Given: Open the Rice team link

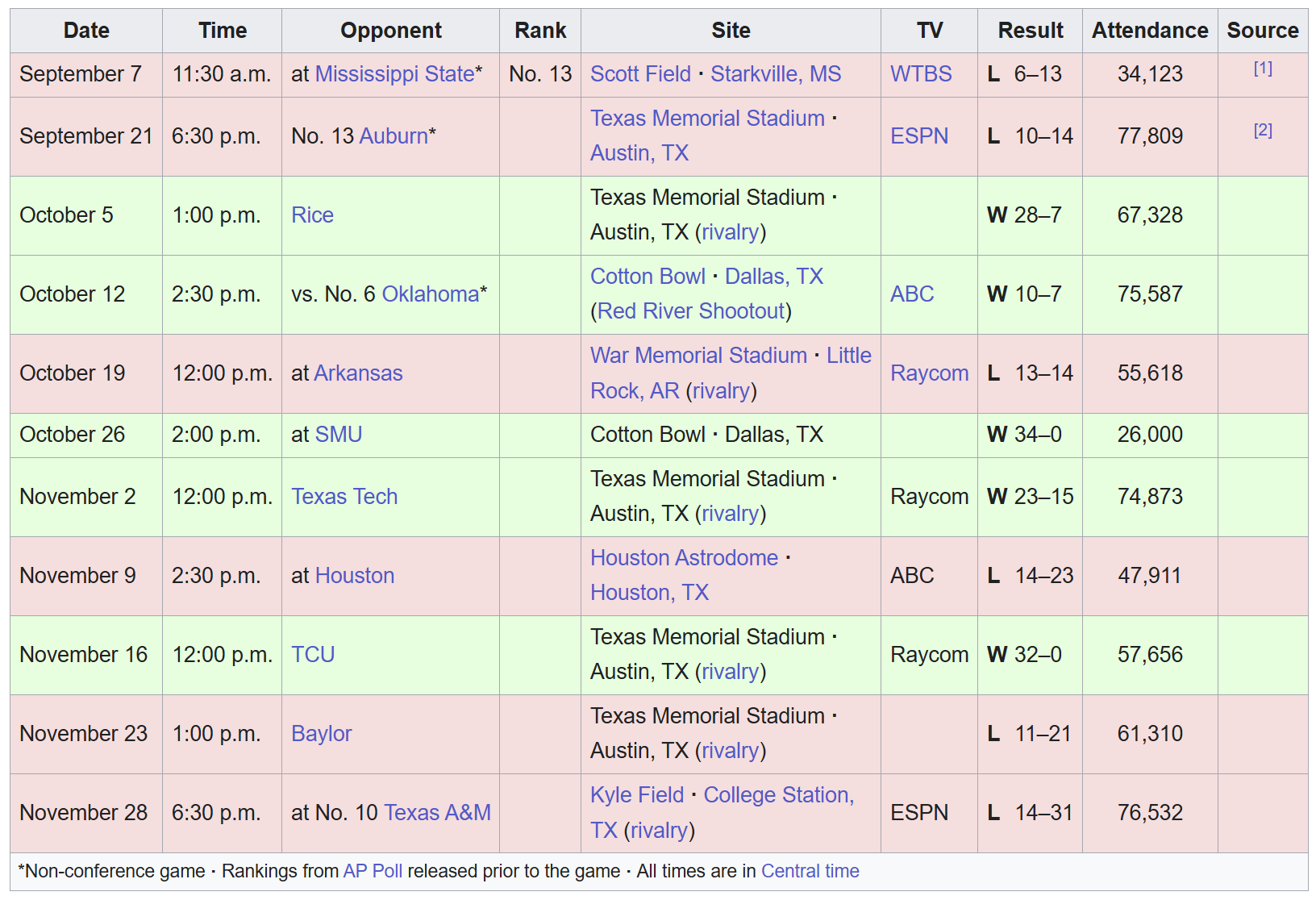Looking at the screenshot, I should point(312,215).
